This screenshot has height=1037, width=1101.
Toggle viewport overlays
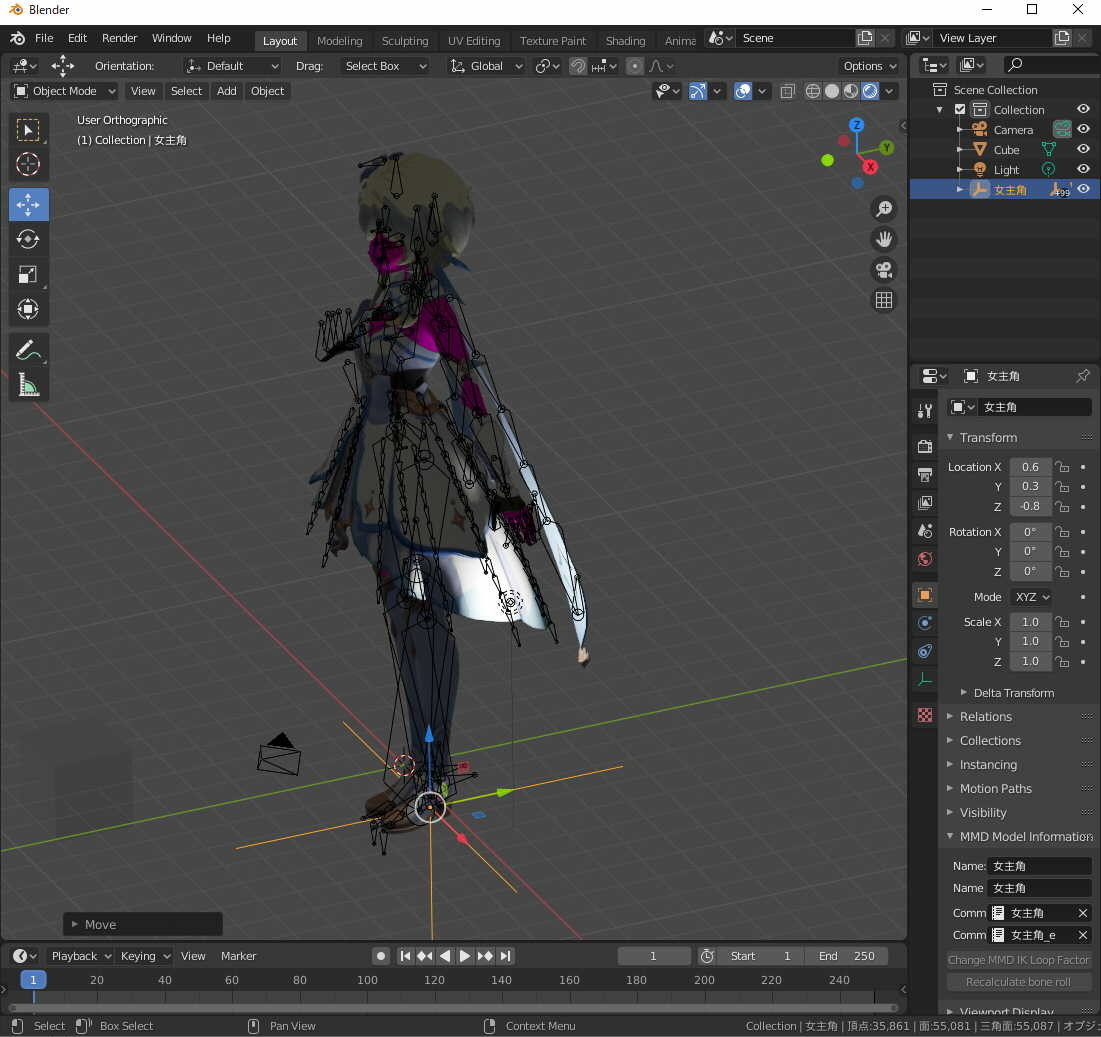point(743,91)
